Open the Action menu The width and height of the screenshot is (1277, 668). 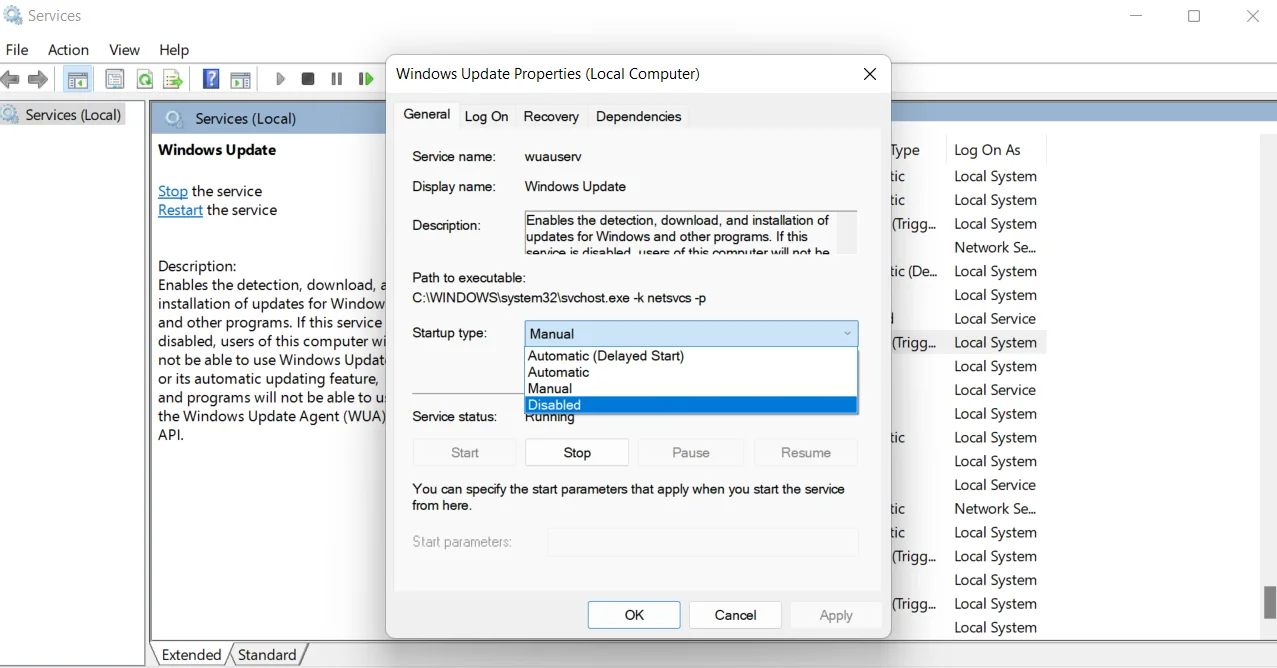point(68,50)
